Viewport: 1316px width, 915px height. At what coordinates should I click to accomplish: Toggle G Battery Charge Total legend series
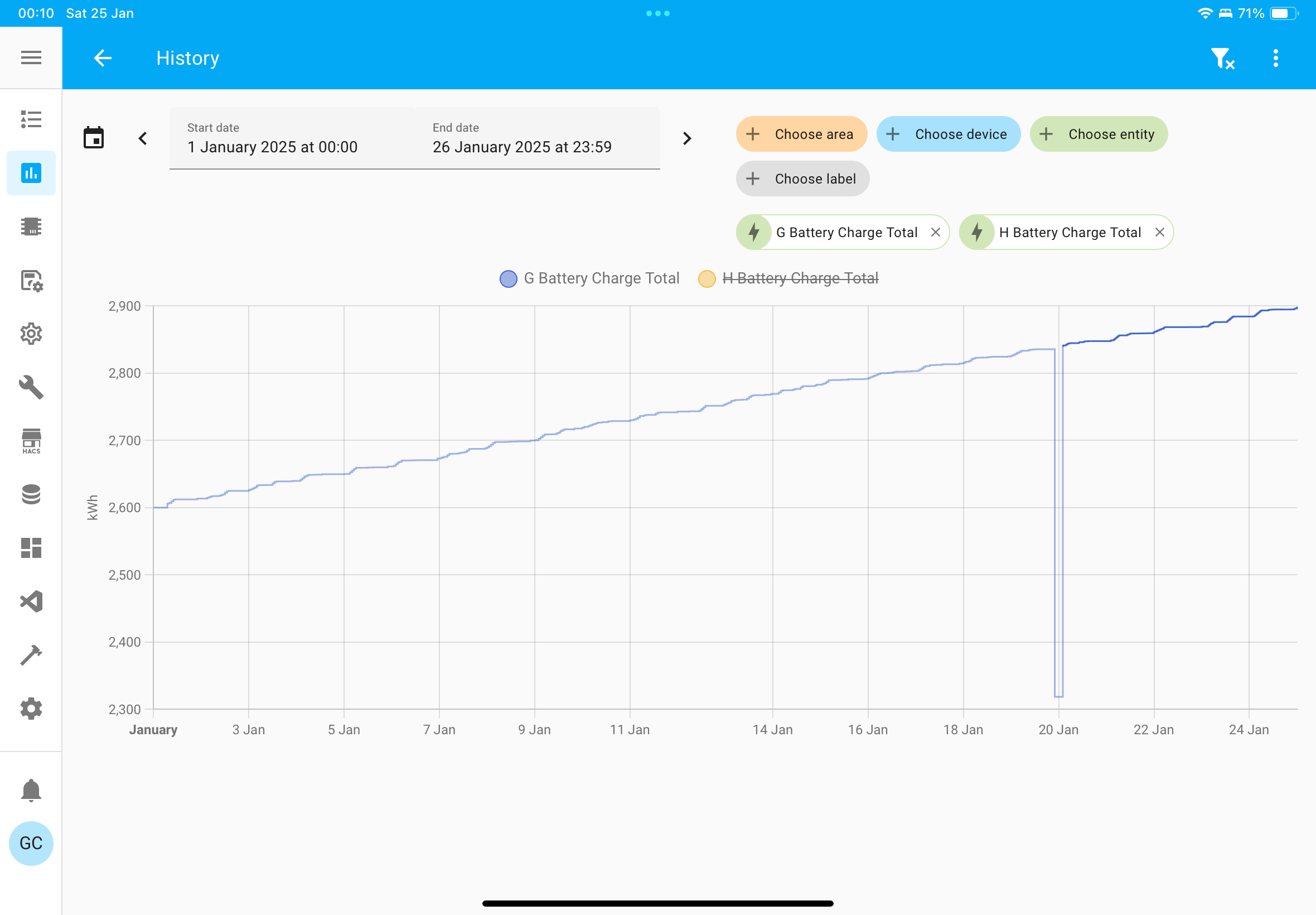(589, 278)
